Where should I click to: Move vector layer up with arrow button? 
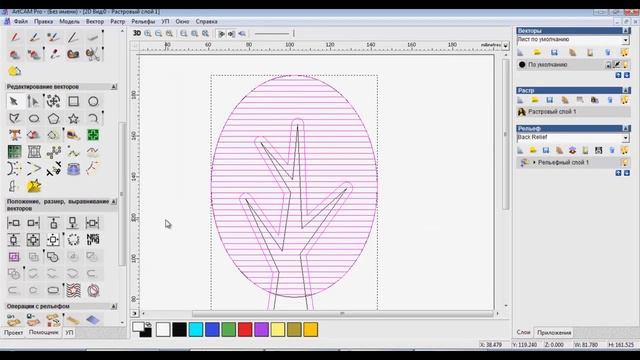[x=618, y=75]
